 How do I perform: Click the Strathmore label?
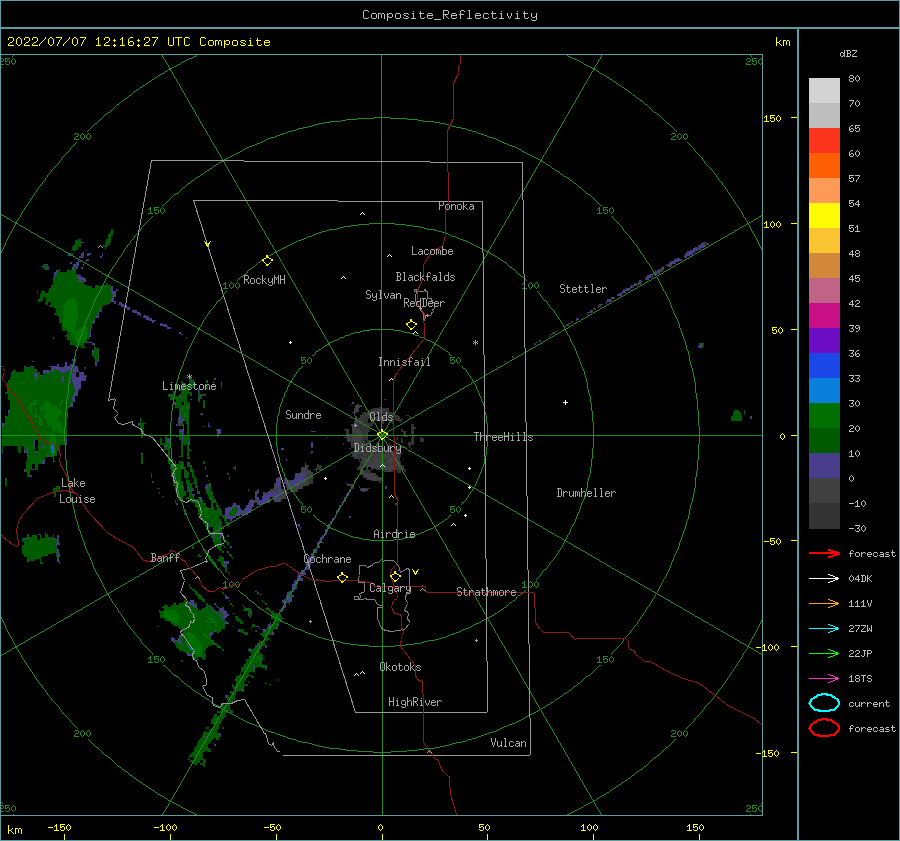(x=486, y=592)
